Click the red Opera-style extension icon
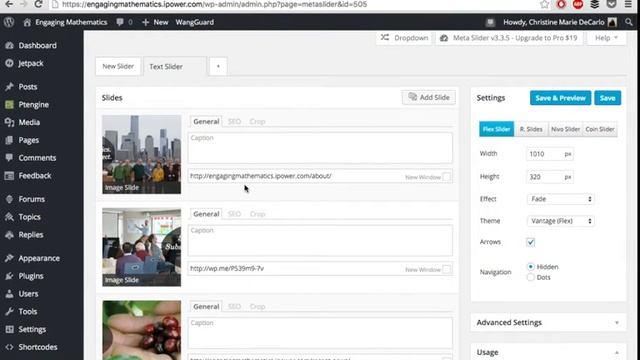Viewport: 640px width, 360px height. click(x=561, y=4)
